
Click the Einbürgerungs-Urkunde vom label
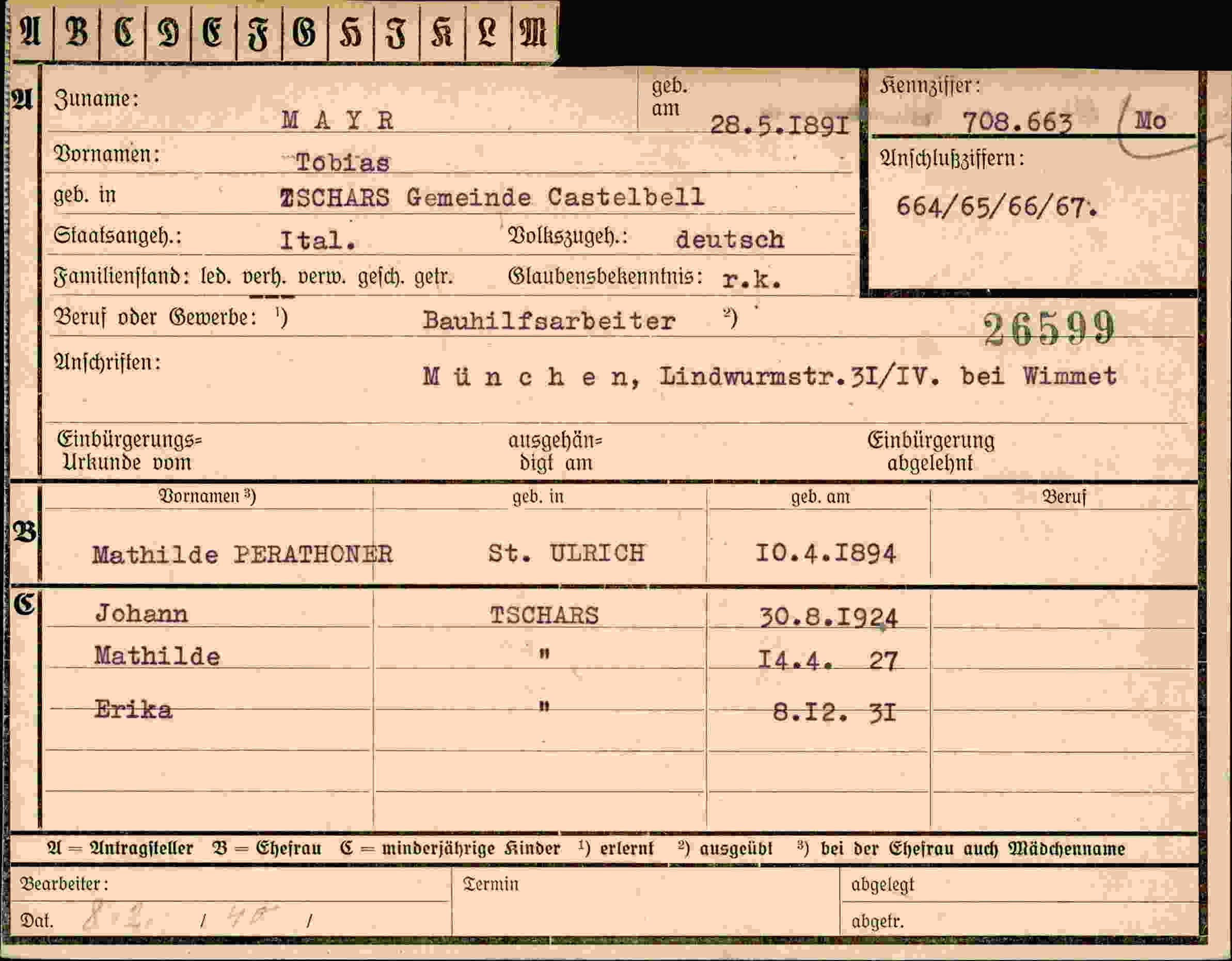(x=129, y=451)
